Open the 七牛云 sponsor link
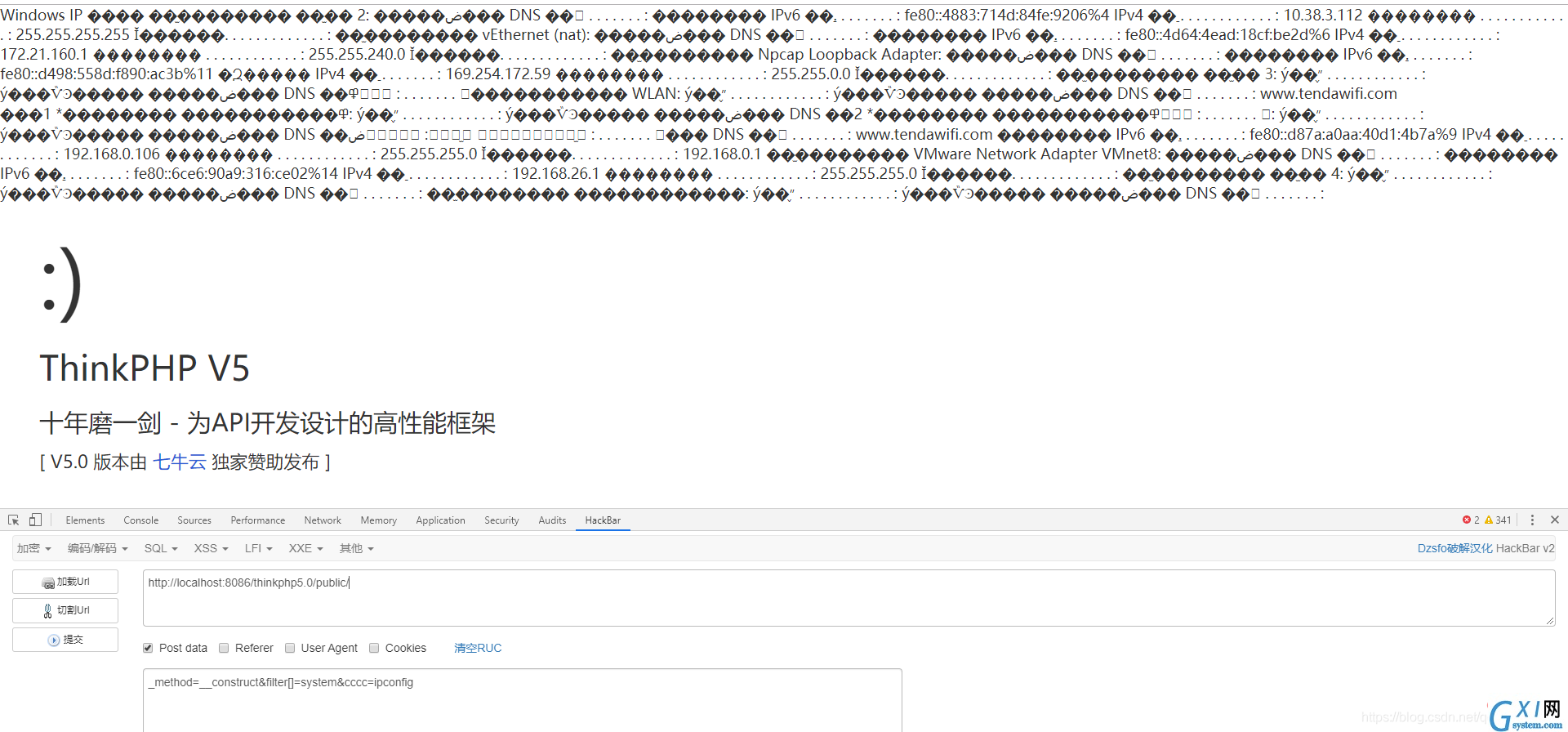Viewport: 1568px width, 732px height. 180,462
